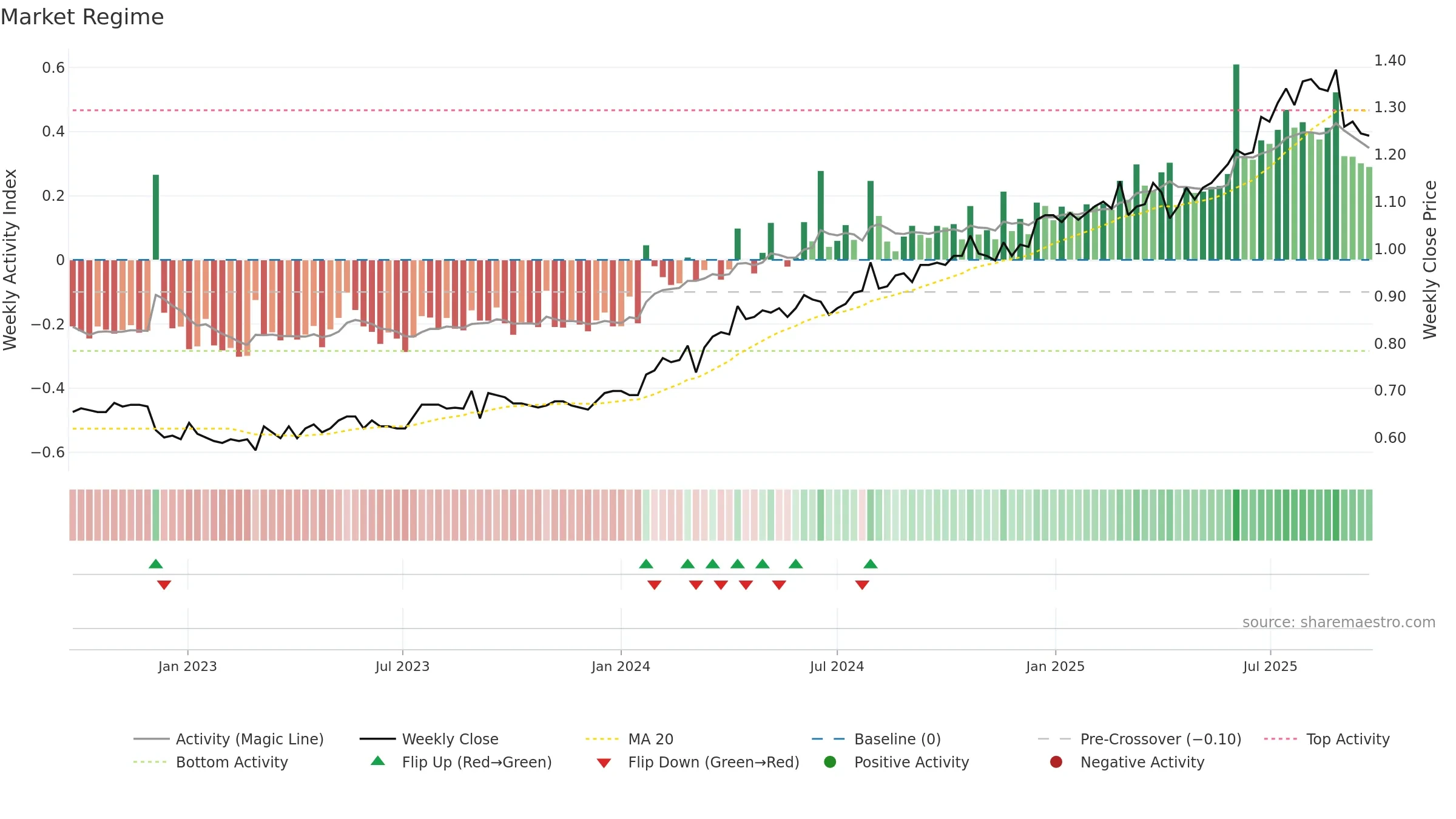Click isolated green activity bar in late 2022
The image size is (1456, 819).
click(156, 217)
